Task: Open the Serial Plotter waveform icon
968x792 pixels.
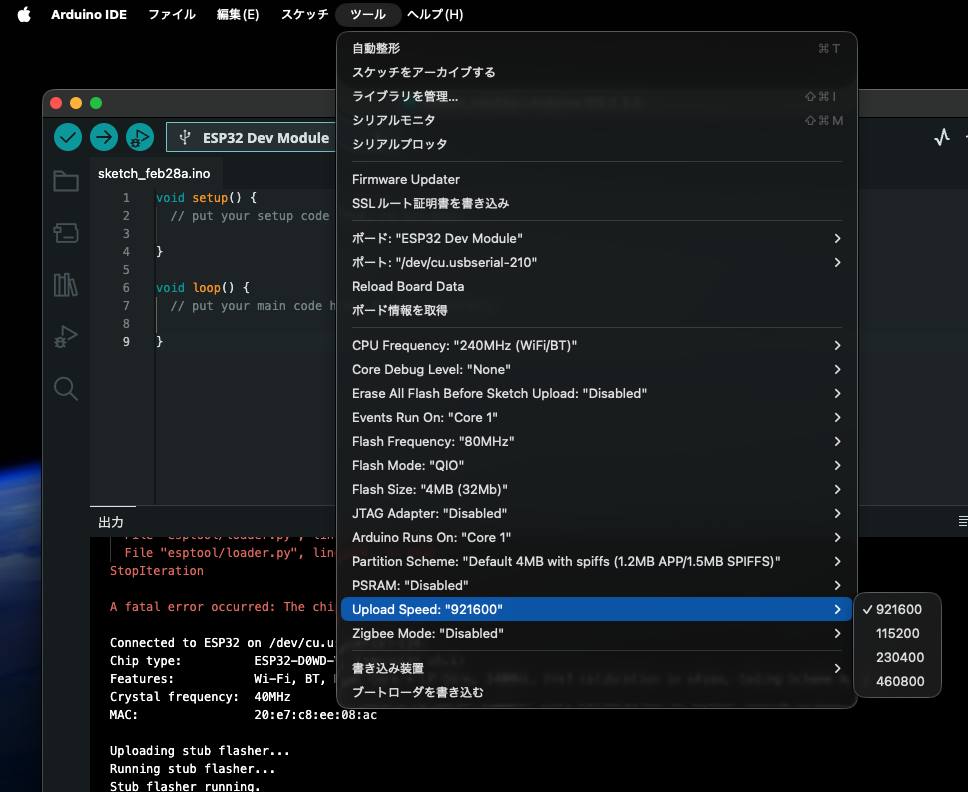Action: pyautogui.click(x=941, y=138)
